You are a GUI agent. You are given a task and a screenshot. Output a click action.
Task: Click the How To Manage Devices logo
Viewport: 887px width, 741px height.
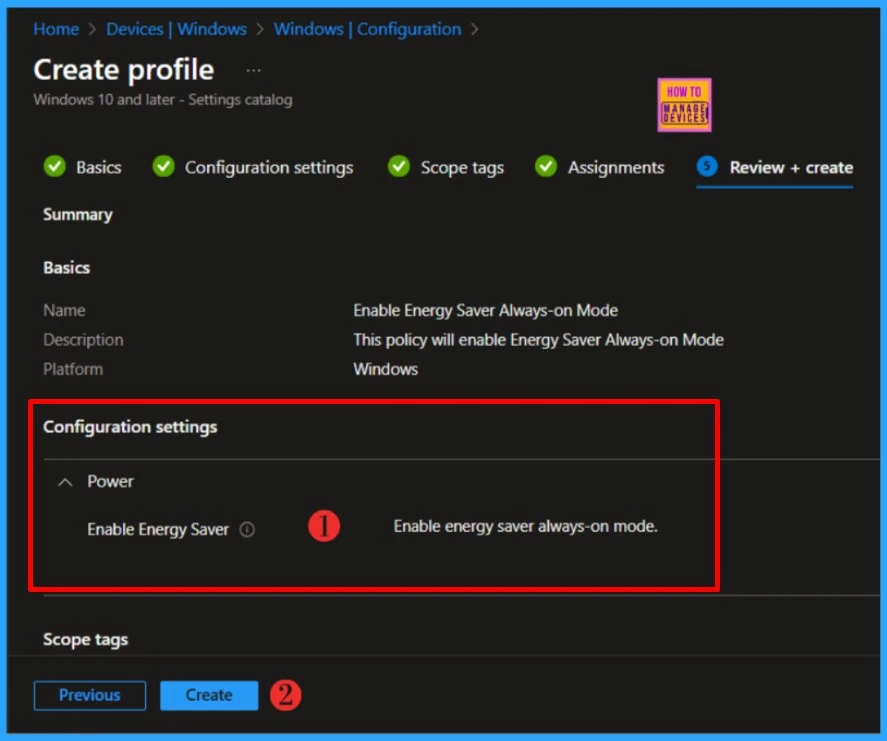(x=684, y=105)
